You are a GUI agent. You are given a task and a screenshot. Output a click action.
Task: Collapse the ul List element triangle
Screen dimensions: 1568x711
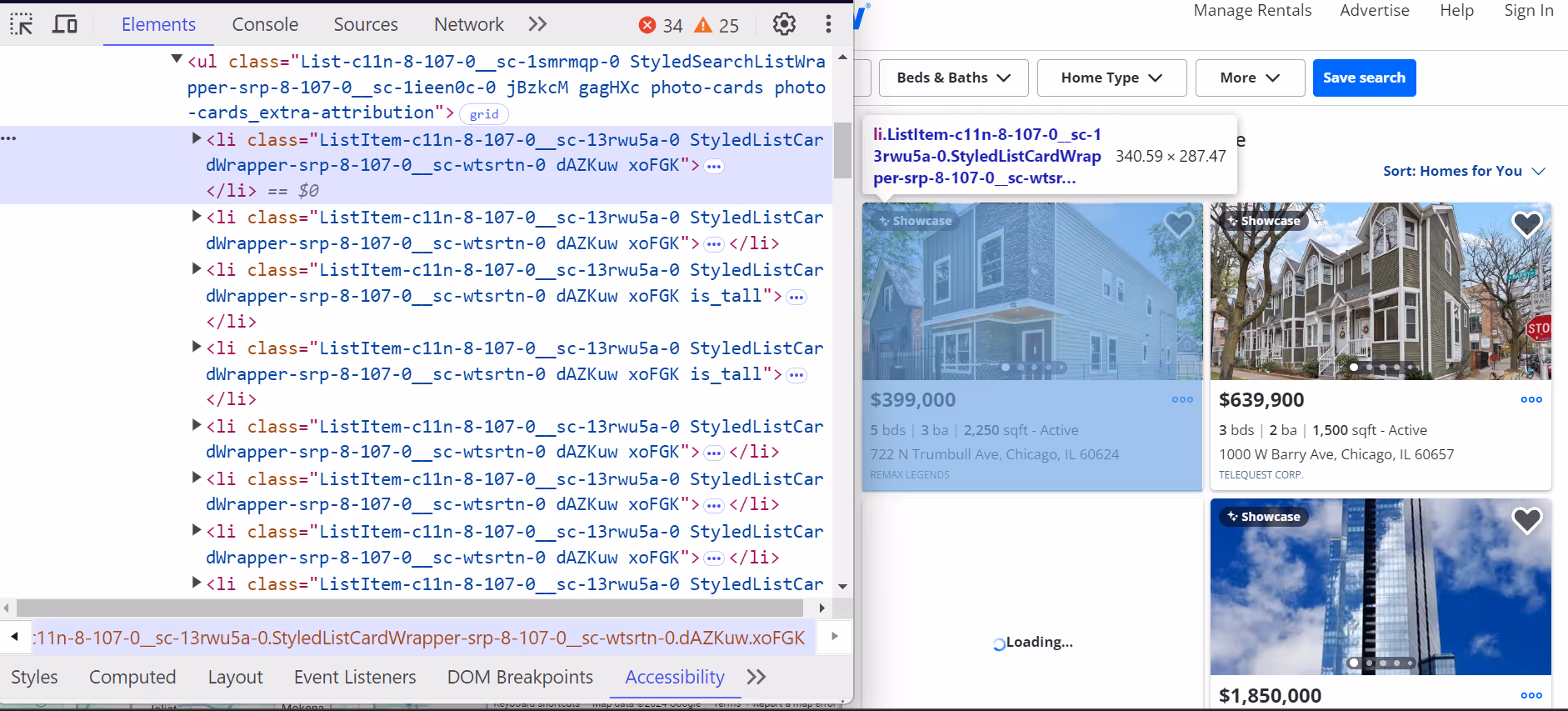177,59
